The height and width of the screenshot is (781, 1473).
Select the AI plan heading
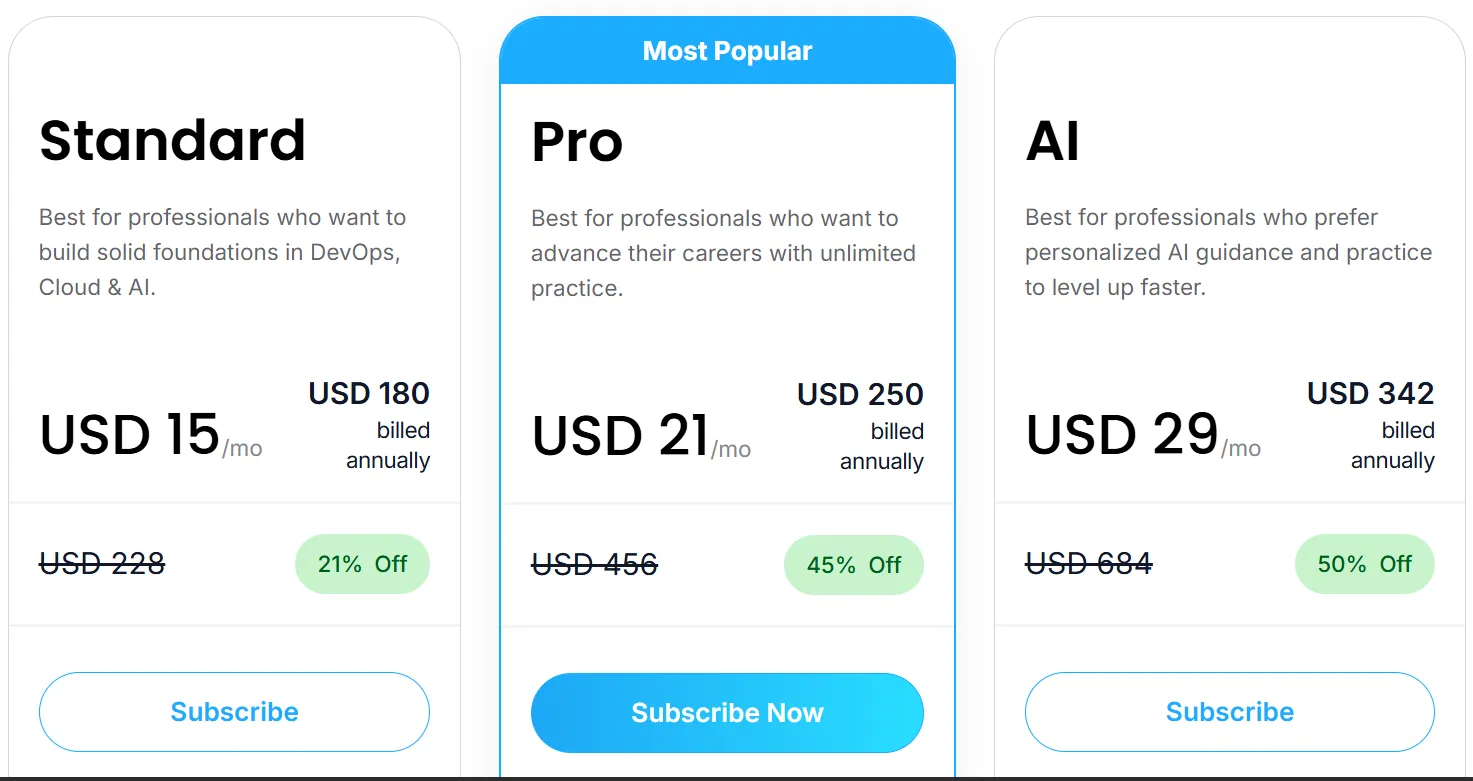click(x=1052, y=140)
